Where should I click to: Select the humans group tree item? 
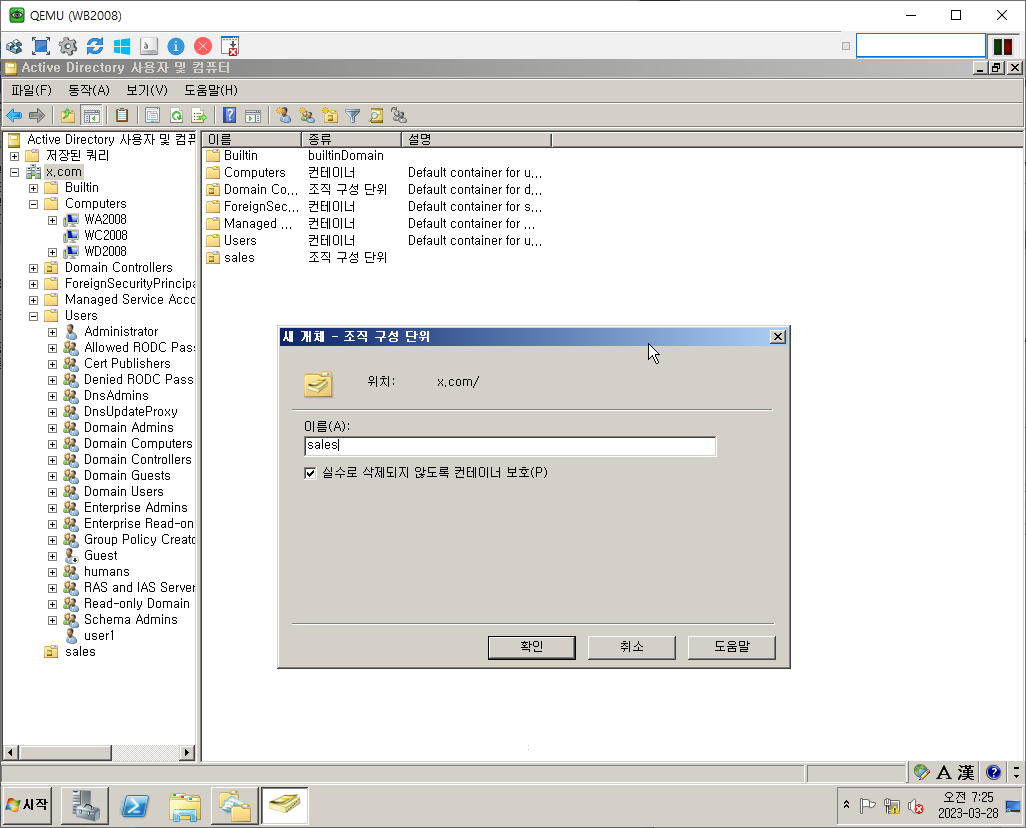tap(106, 572)
